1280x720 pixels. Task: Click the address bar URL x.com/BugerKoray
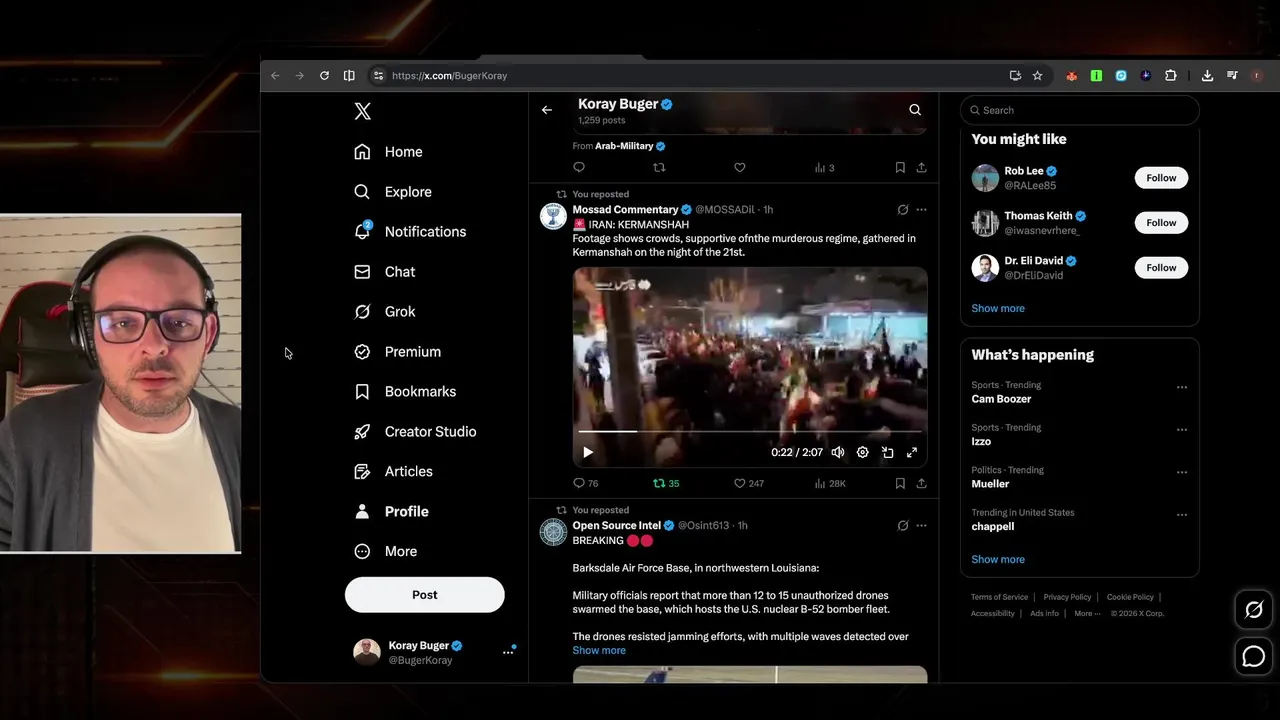coord(449,76)
